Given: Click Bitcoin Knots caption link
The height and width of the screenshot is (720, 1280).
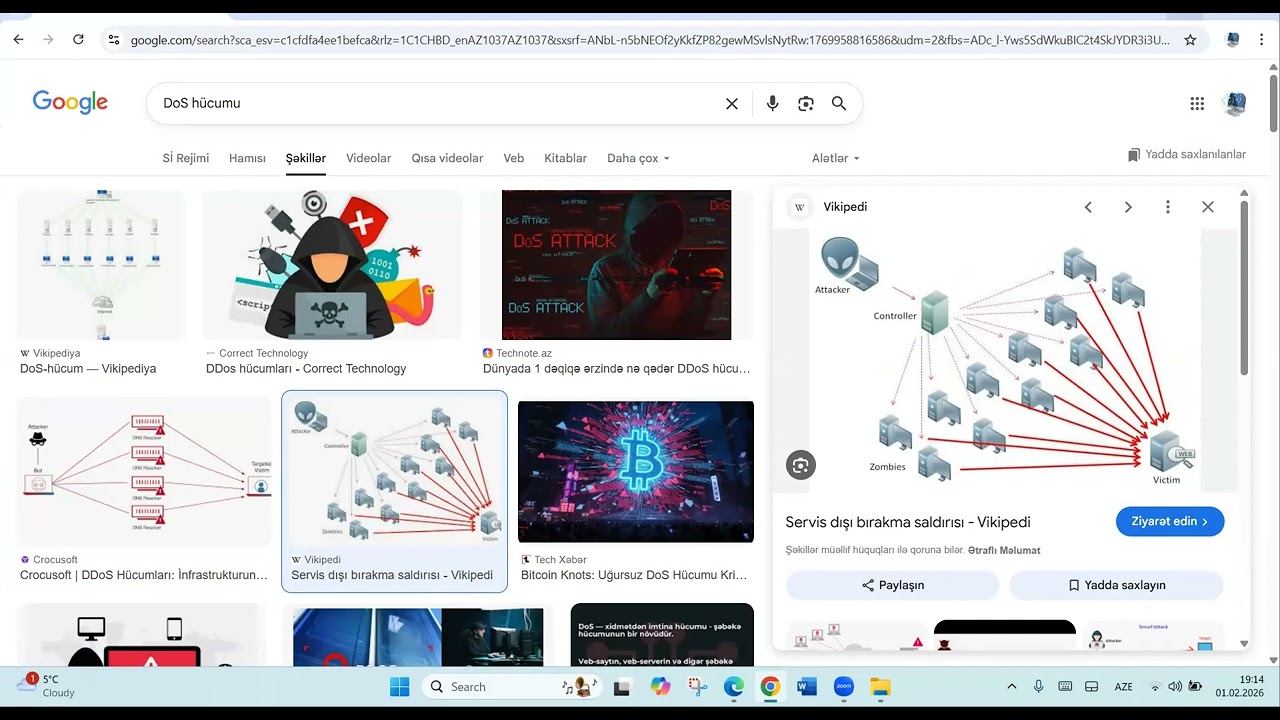Looking at the screenshot, I should tap(634, 575).
